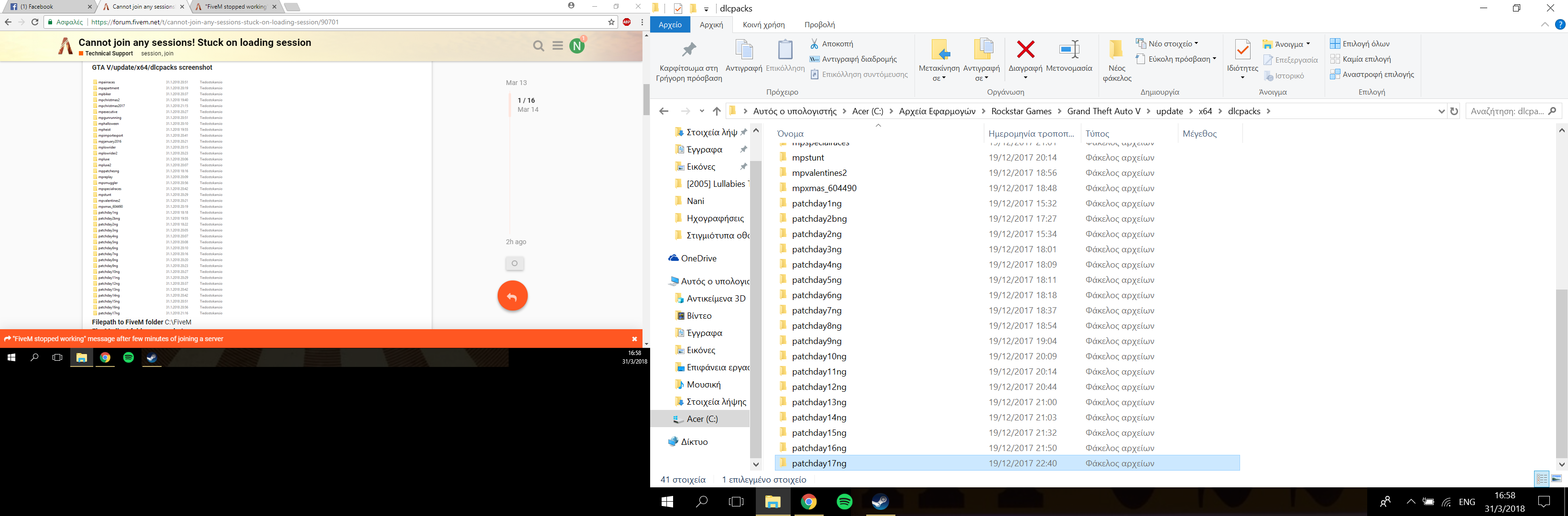The image size is (1568, 516).
Task: Select Acer (C:) in the navigation pane
Action: tap(701, 419)
